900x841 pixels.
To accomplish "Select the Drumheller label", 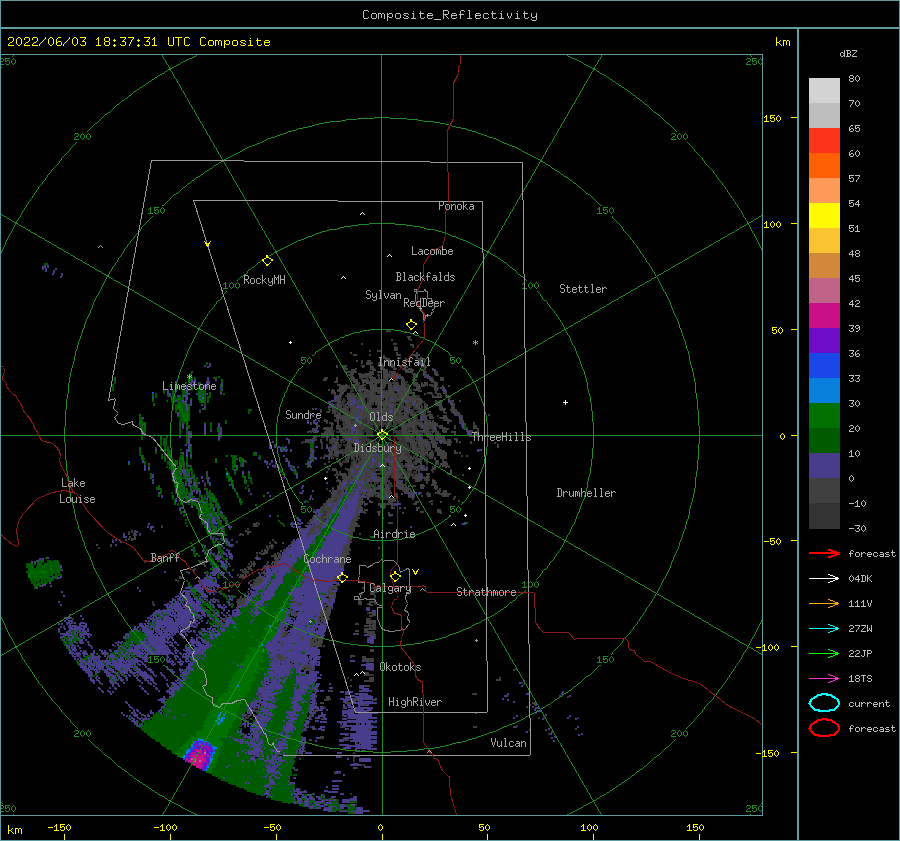I will 586,493.
